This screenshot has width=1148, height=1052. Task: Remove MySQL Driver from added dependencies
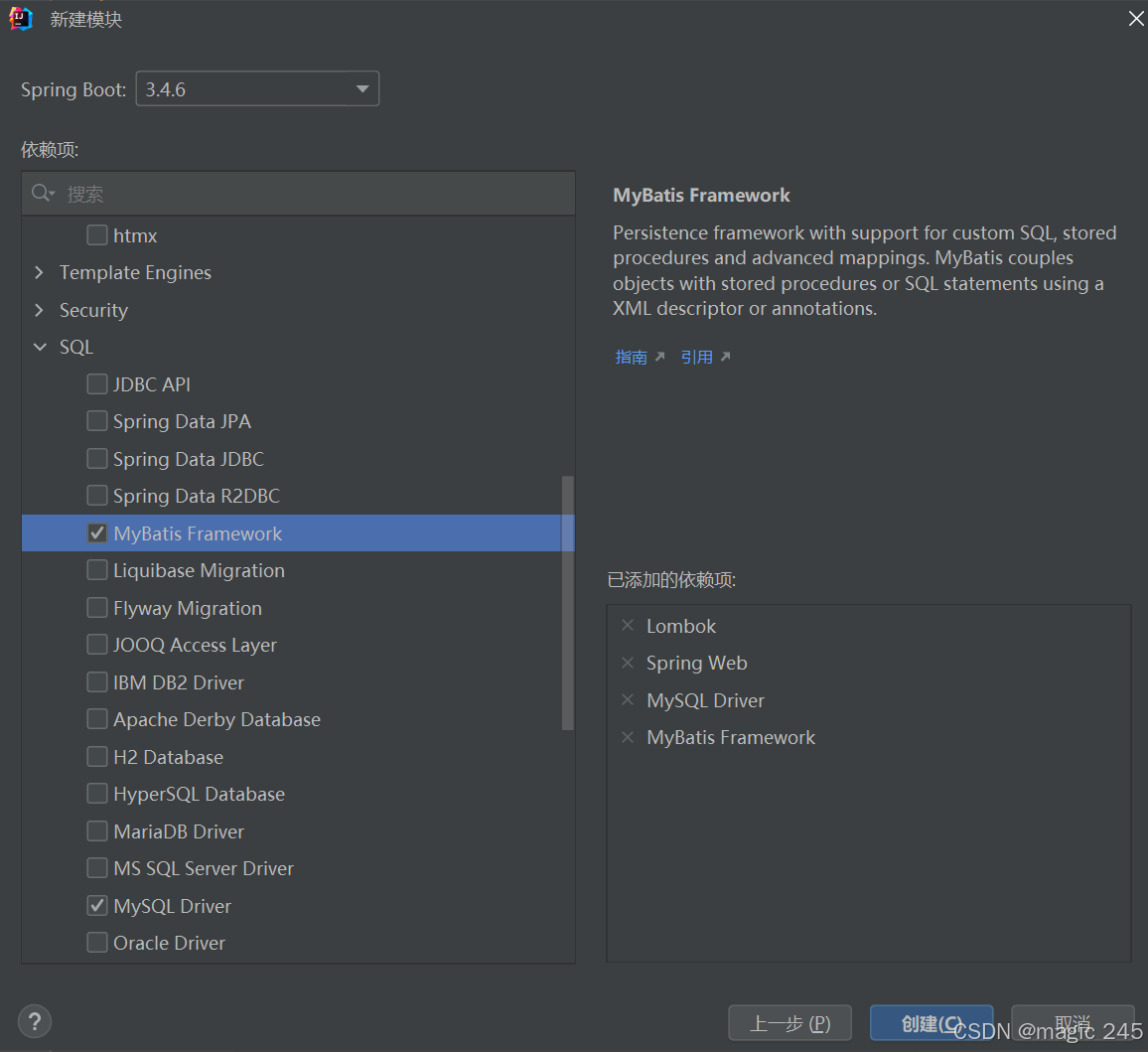(x=628, y=700)
